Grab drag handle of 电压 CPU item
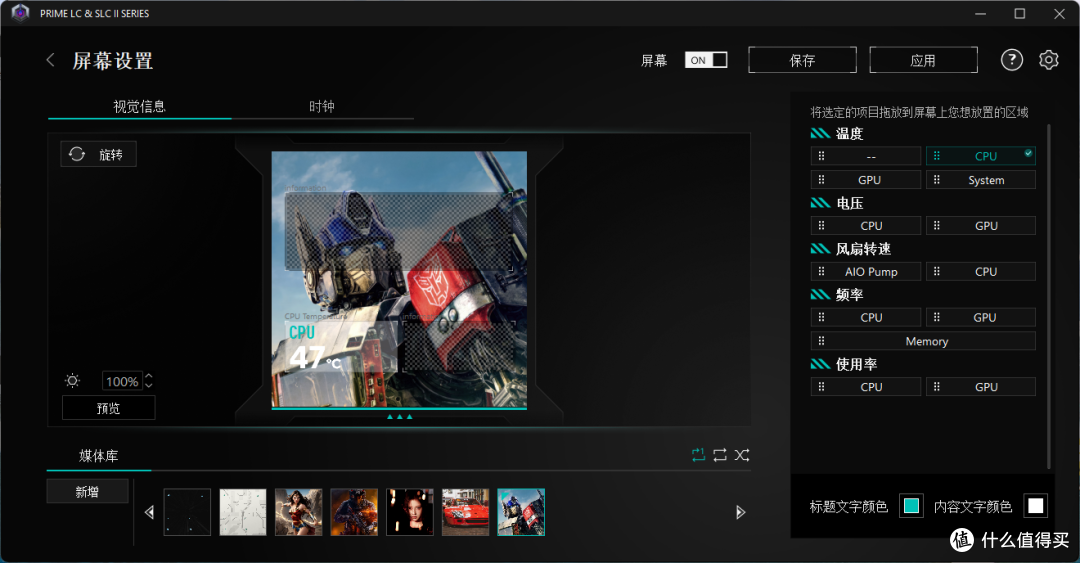Screen dimensions: 1080x563 (821, 225)
